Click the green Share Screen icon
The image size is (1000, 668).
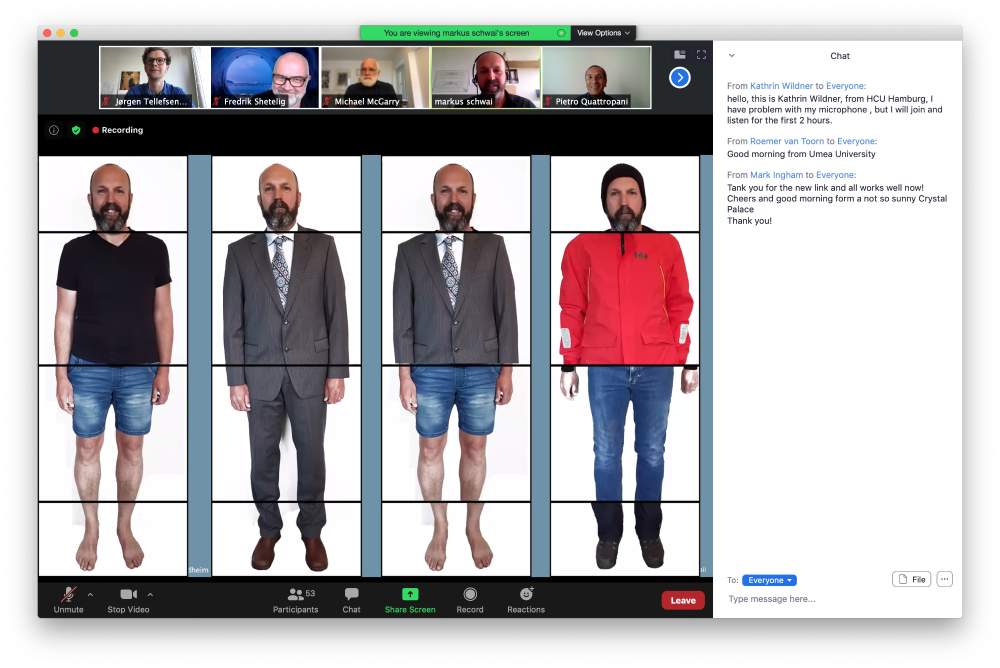click(410, 594)
